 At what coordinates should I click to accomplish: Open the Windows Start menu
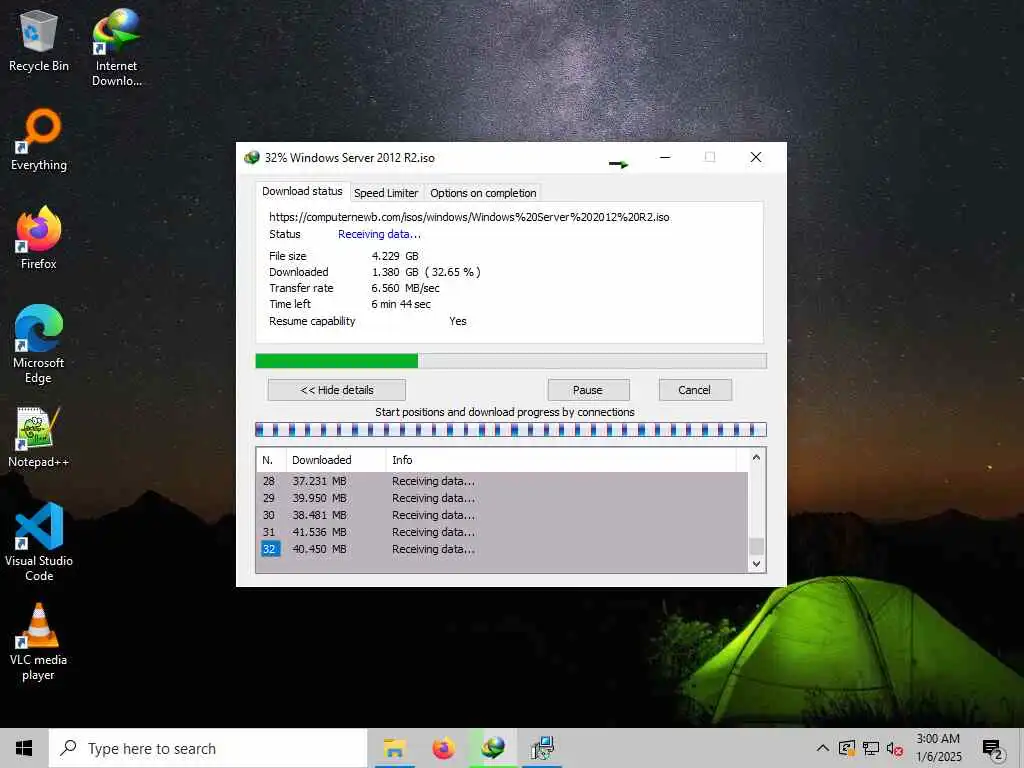point(24,748)
